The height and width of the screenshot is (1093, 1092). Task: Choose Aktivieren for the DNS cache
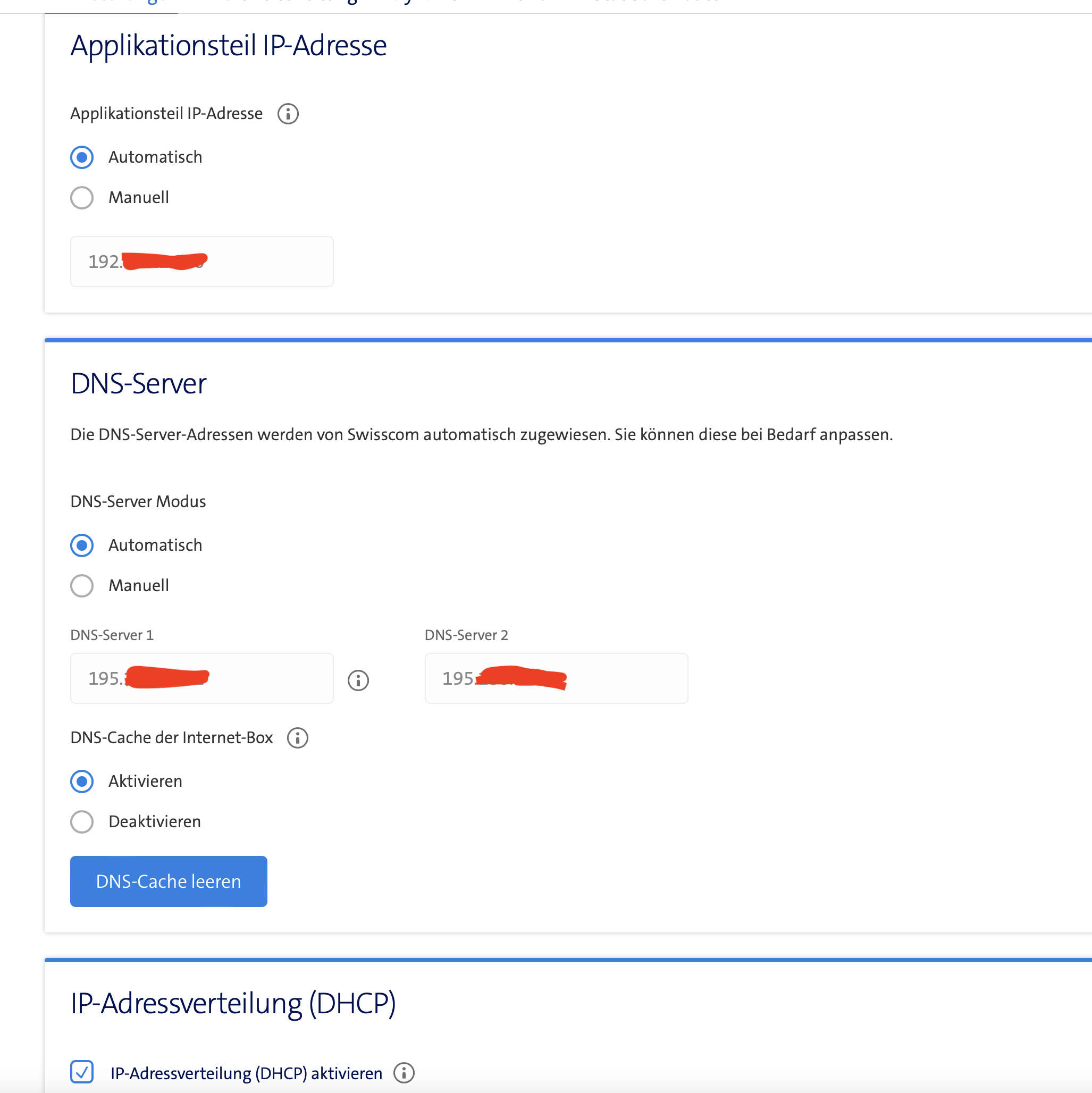tap(82, 781)
